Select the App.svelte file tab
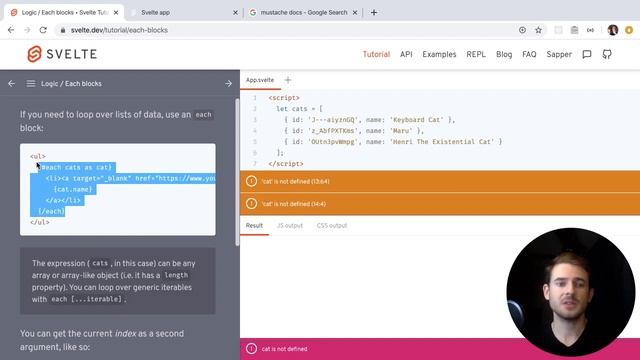This screenshot has height=360, width=640. 260,80
